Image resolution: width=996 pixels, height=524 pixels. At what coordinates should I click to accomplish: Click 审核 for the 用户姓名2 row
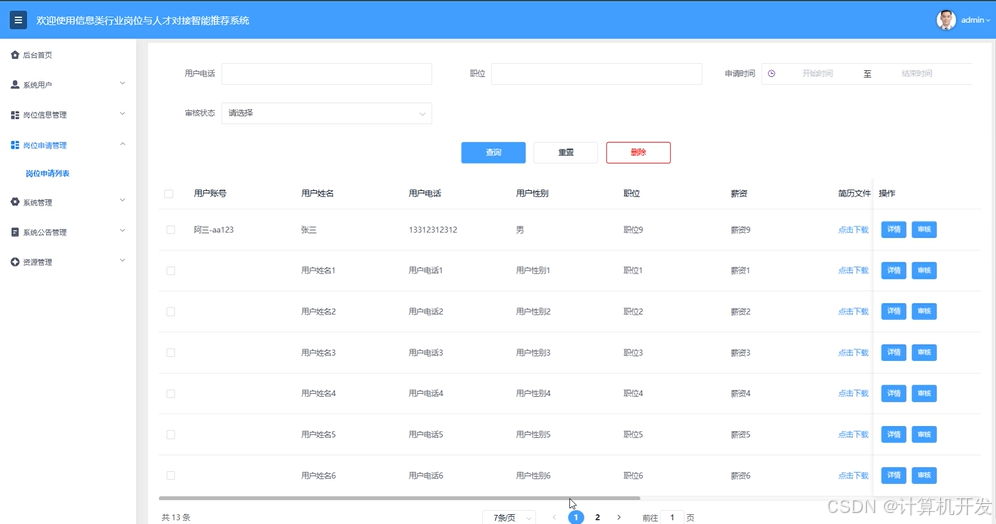[x=924, y=311]
